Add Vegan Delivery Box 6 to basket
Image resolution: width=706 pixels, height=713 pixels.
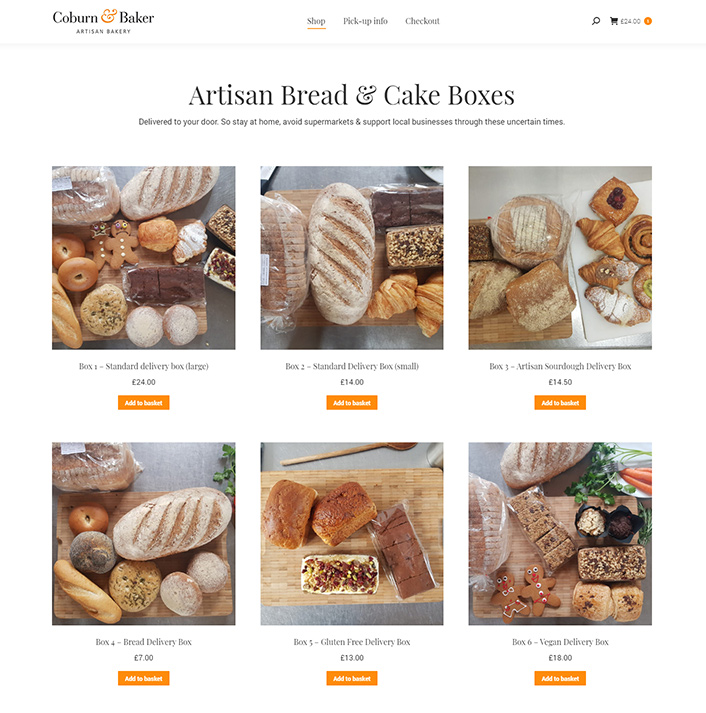(x=560, y=678)
